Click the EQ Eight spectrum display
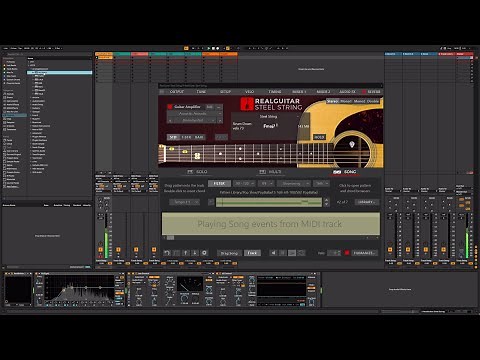480x360 pixels. point(79,289)
